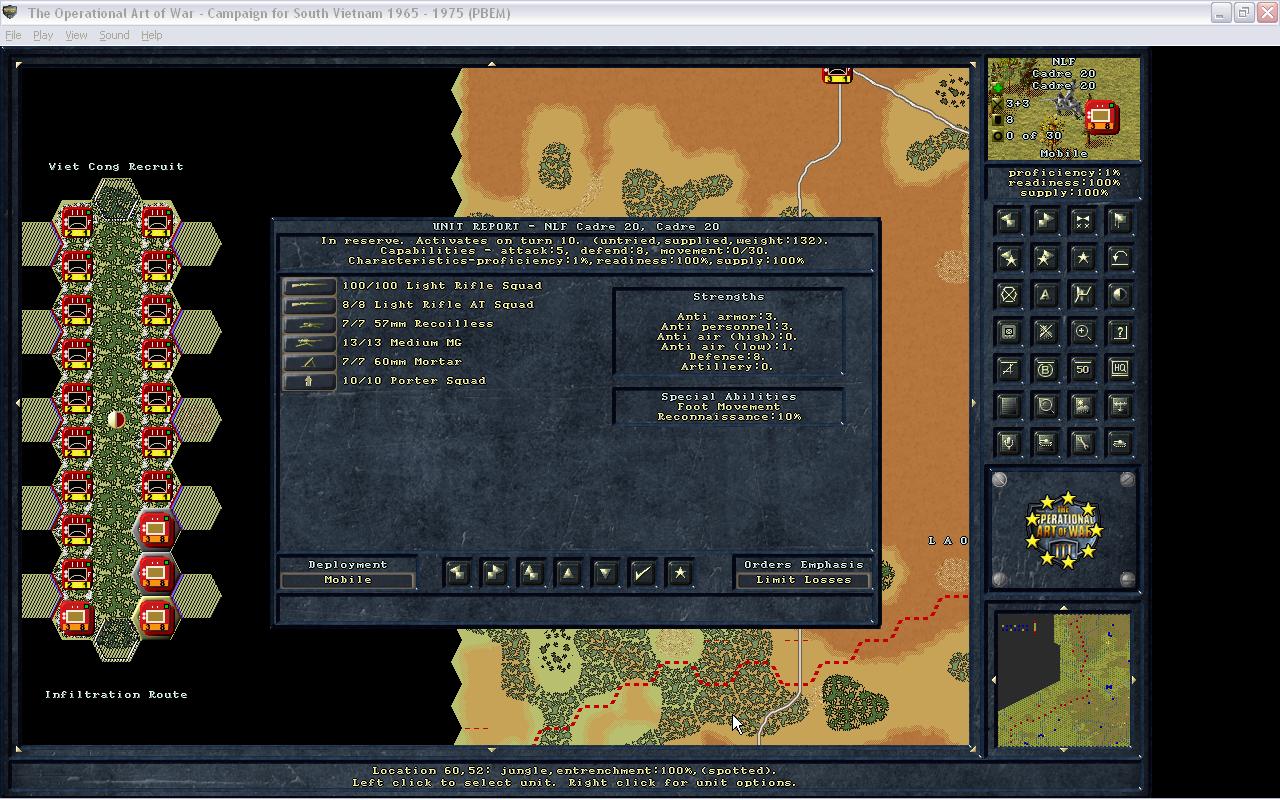
Task: Select the 10/10 Porter Squad row
Action: [385, 381]
